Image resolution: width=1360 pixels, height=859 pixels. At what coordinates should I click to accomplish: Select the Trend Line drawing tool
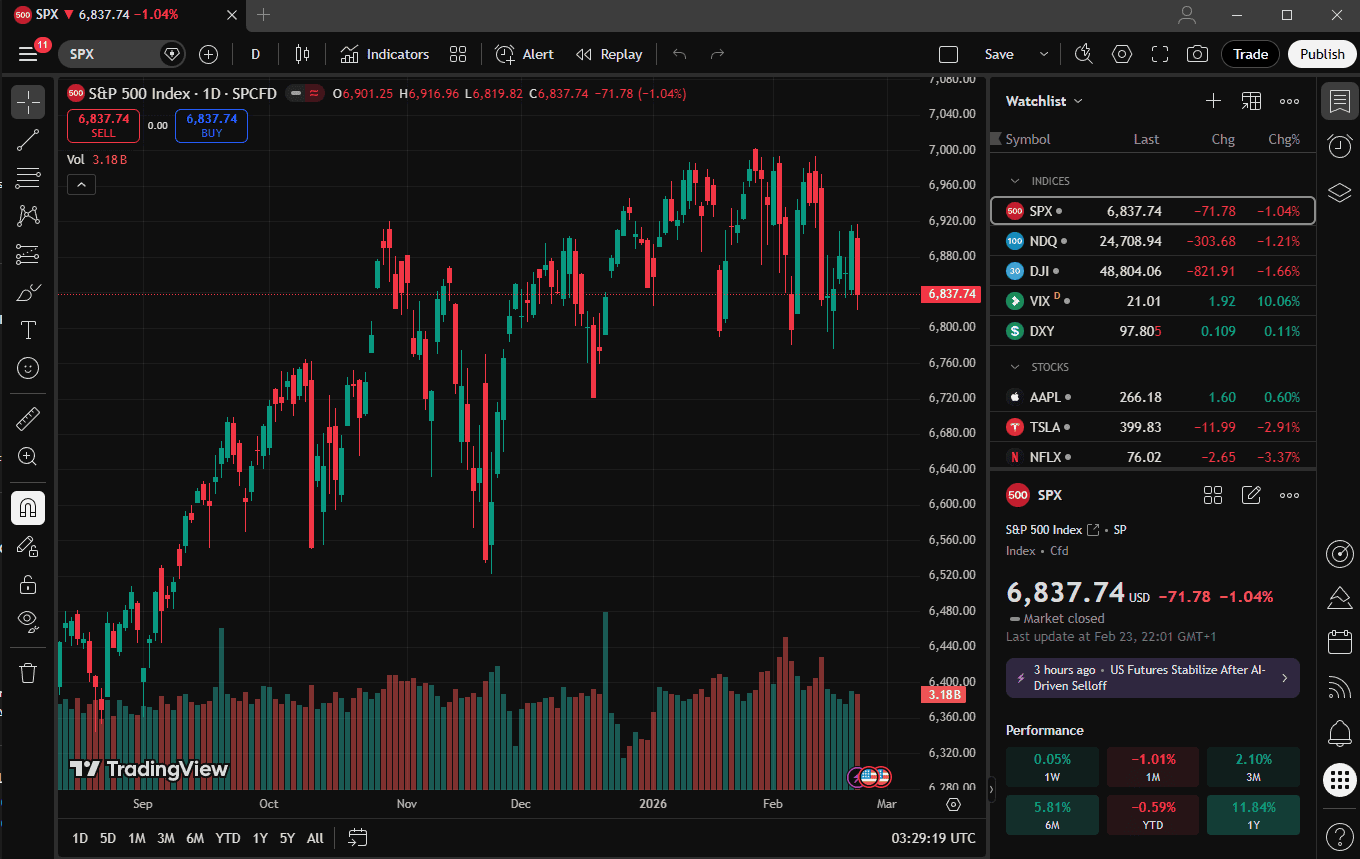(x=28, y=139)
